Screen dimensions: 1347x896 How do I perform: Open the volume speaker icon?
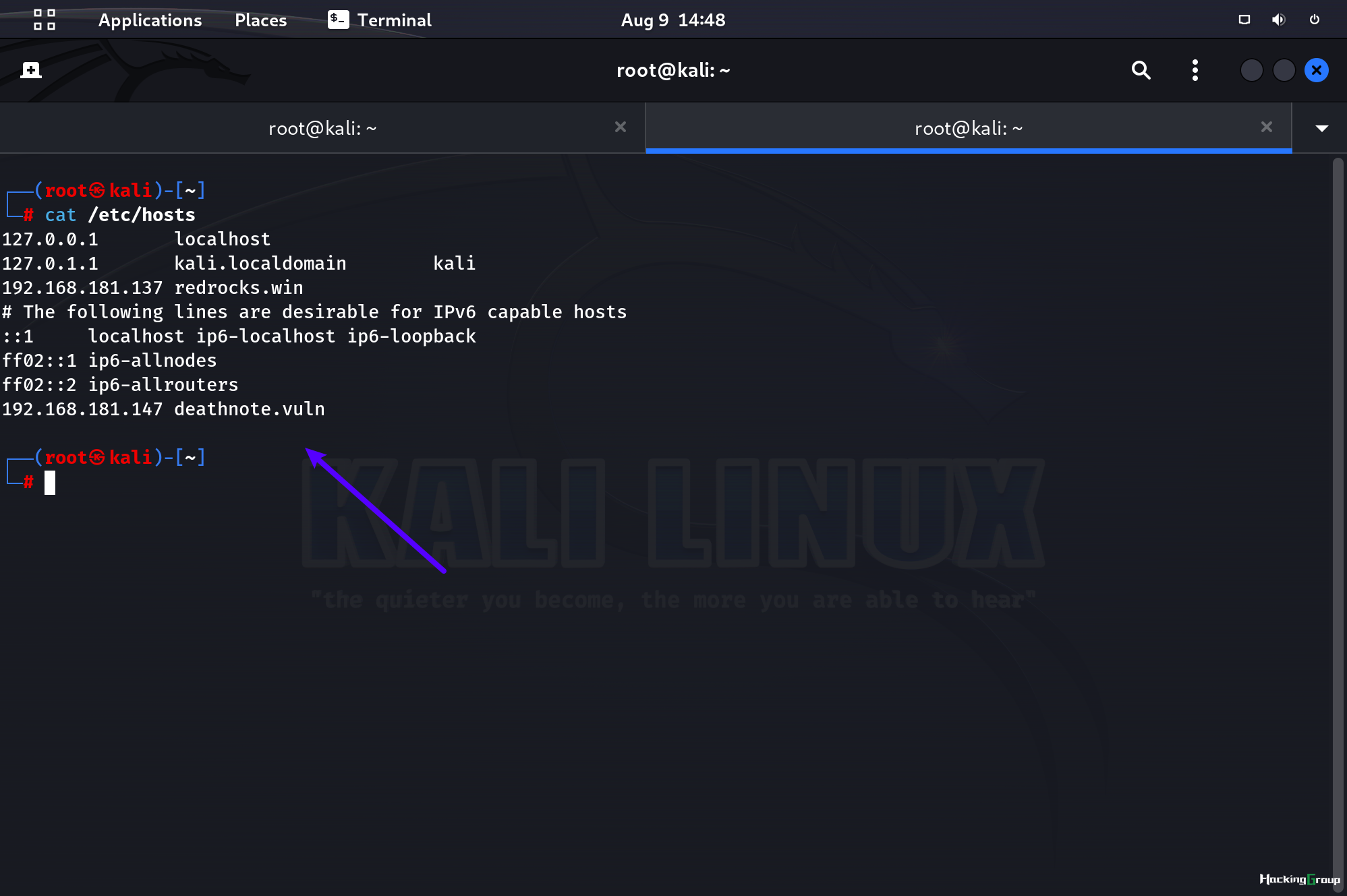click(1278, 20)
